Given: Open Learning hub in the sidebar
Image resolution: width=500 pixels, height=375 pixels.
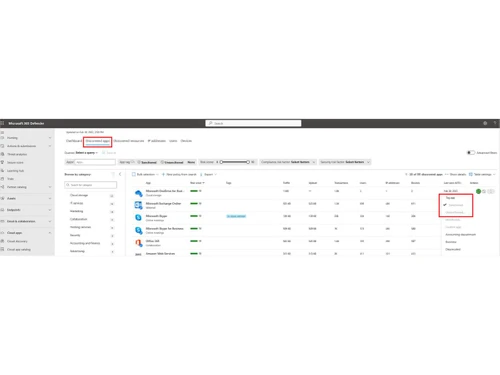Looking at the screenshot, I should [15, 171].
